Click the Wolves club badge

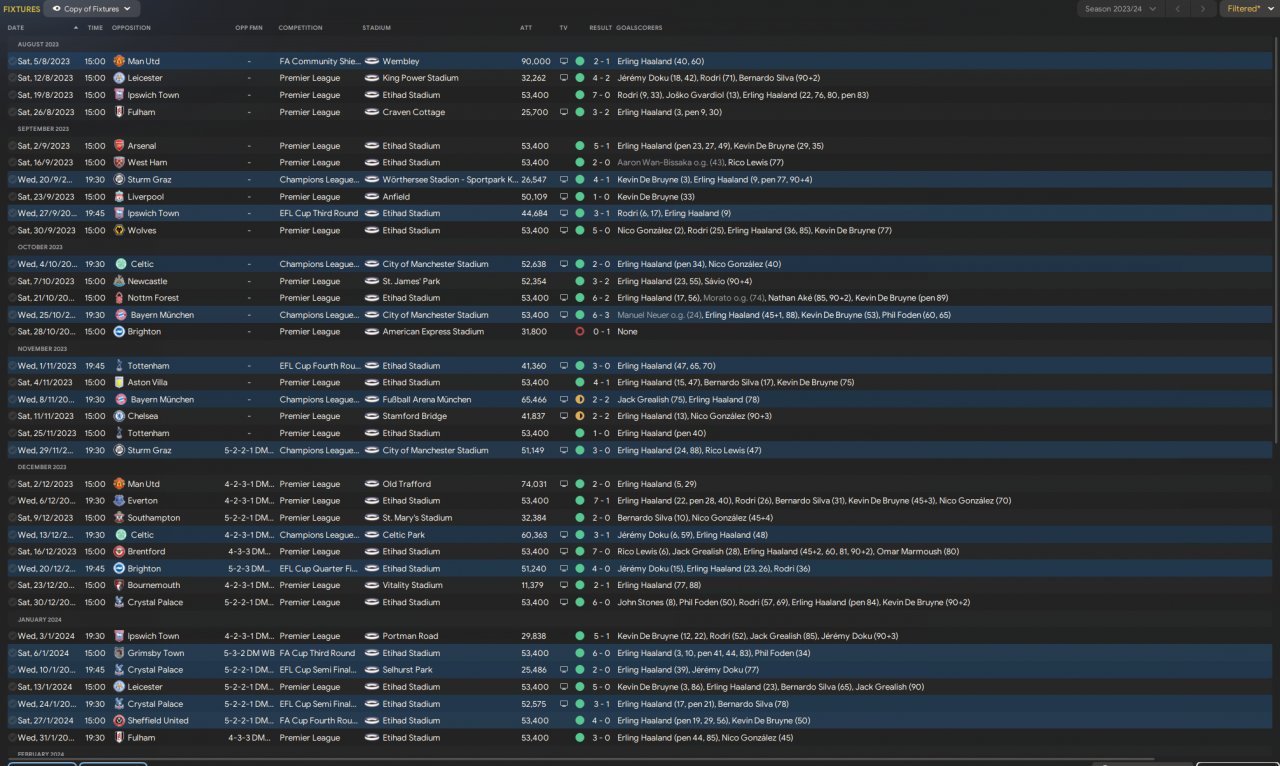119,231
